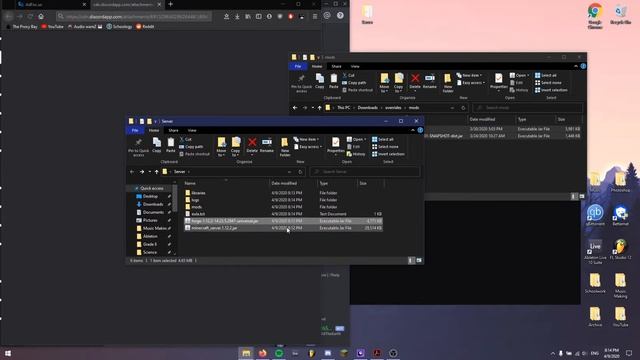Open the Share tab in the Server window
640x360 pixels.
(173, 130)
